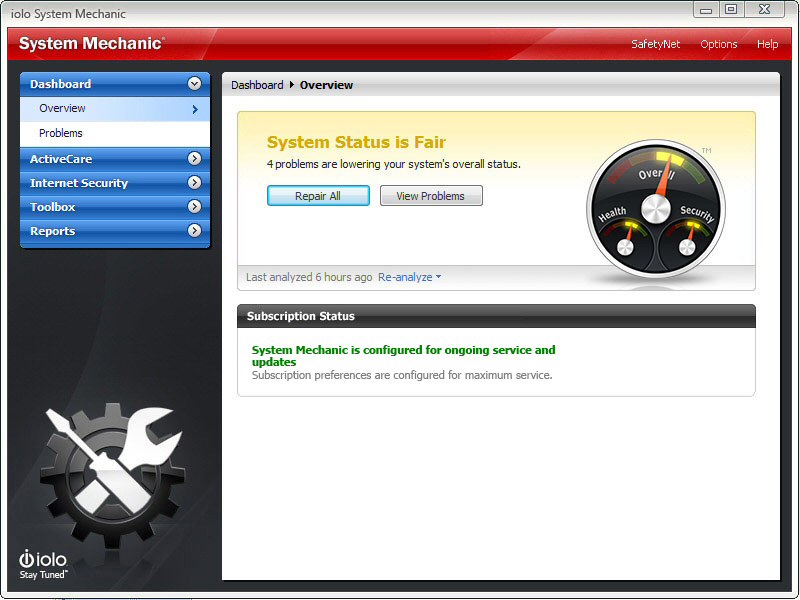
Task: Click the Repair All button
Action: coord(318,196)
